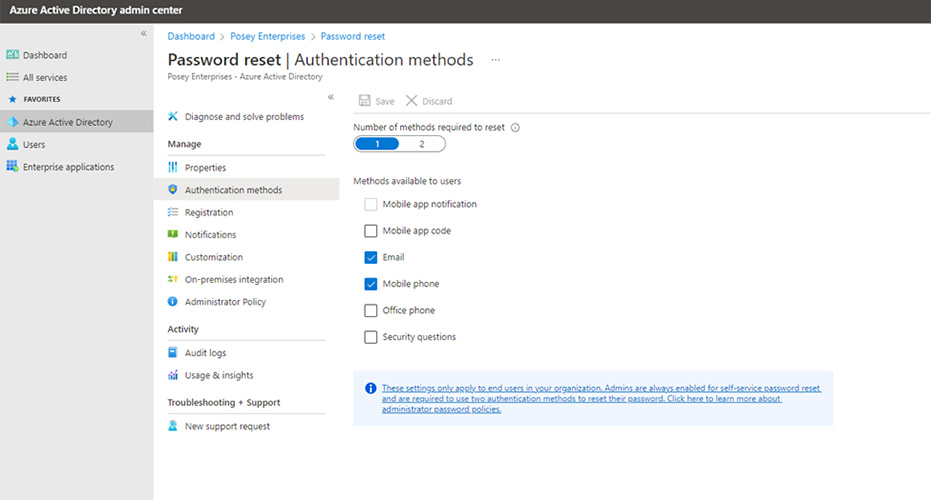Click the Azure Active Directory diamond icon

click(x=12, y=122)
